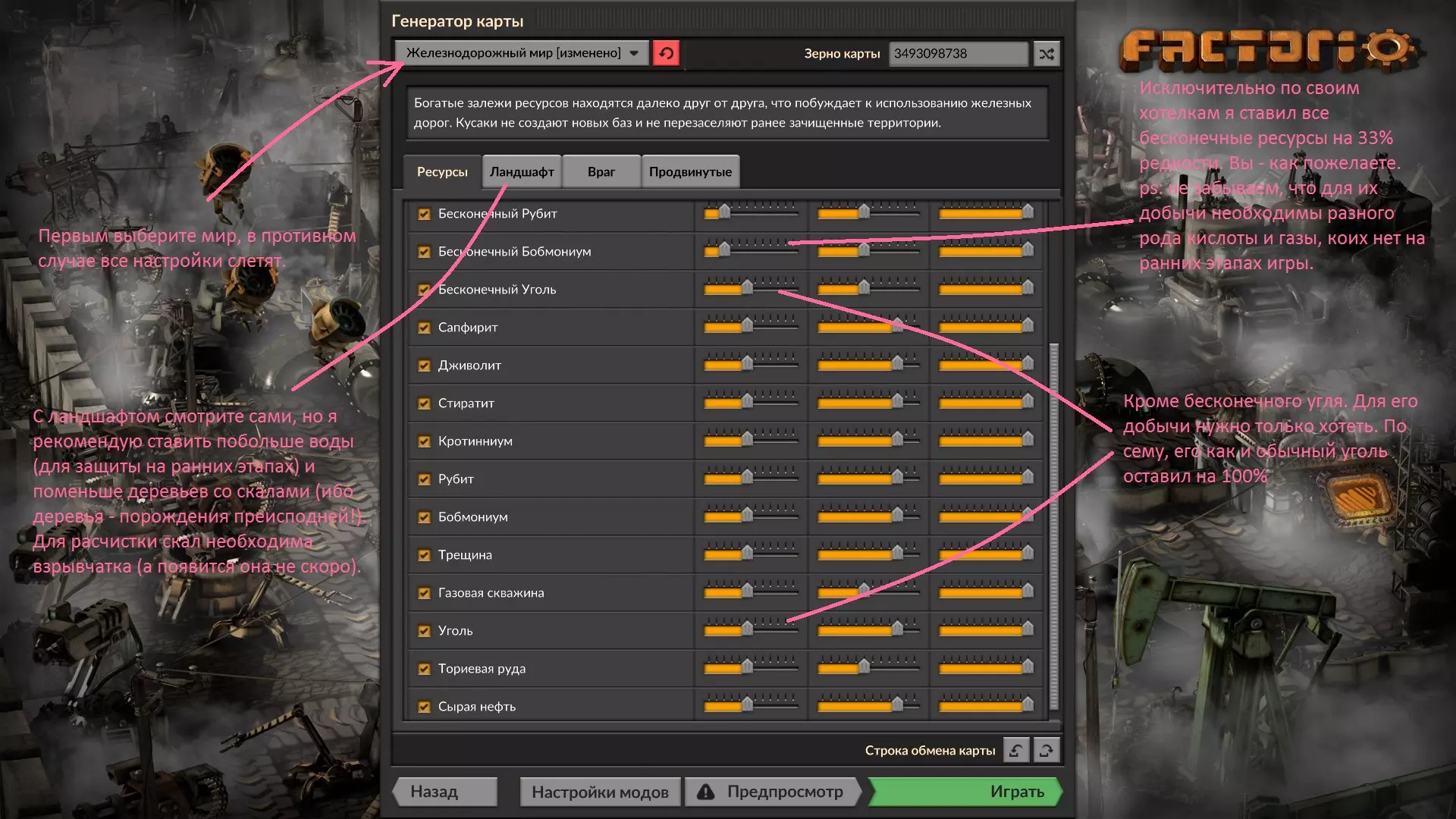1456x819 pixels.
Task: Uncheck the Газовая скважина checkbox
Action: click(x=424, y=593)
